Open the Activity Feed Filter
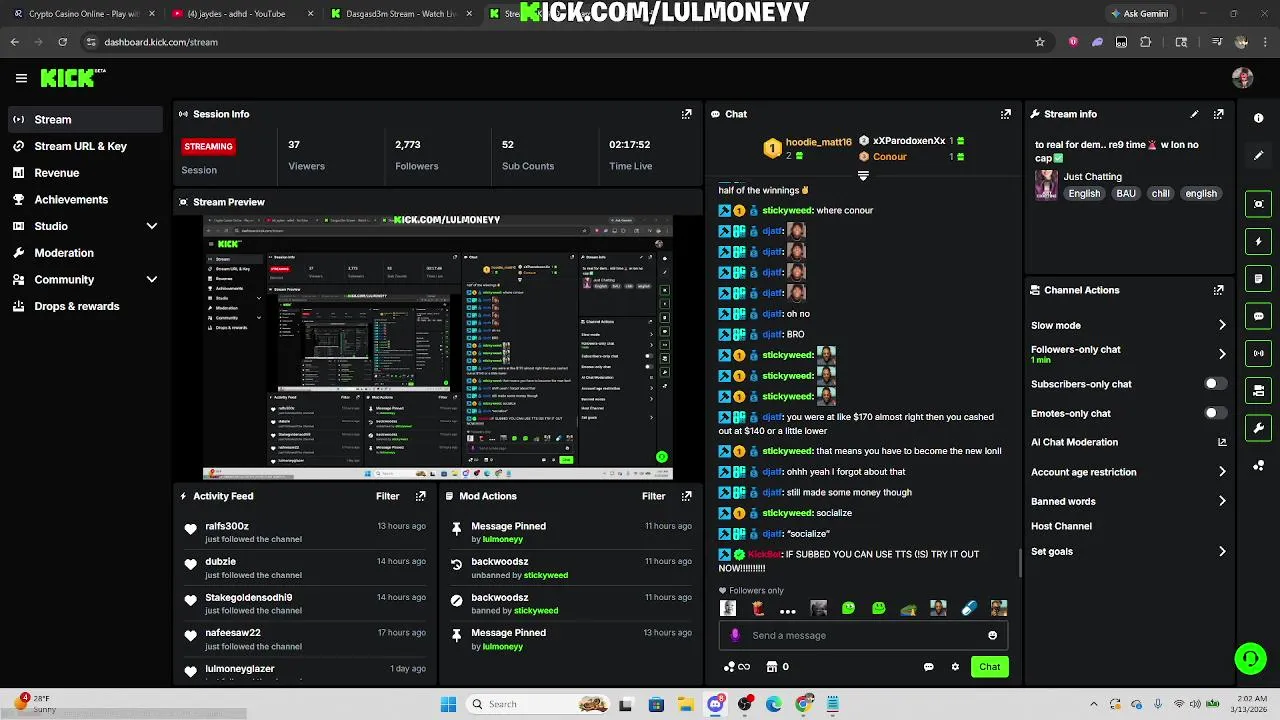Viewport: 1280px width, 720px height. click(x=387, y=496)
